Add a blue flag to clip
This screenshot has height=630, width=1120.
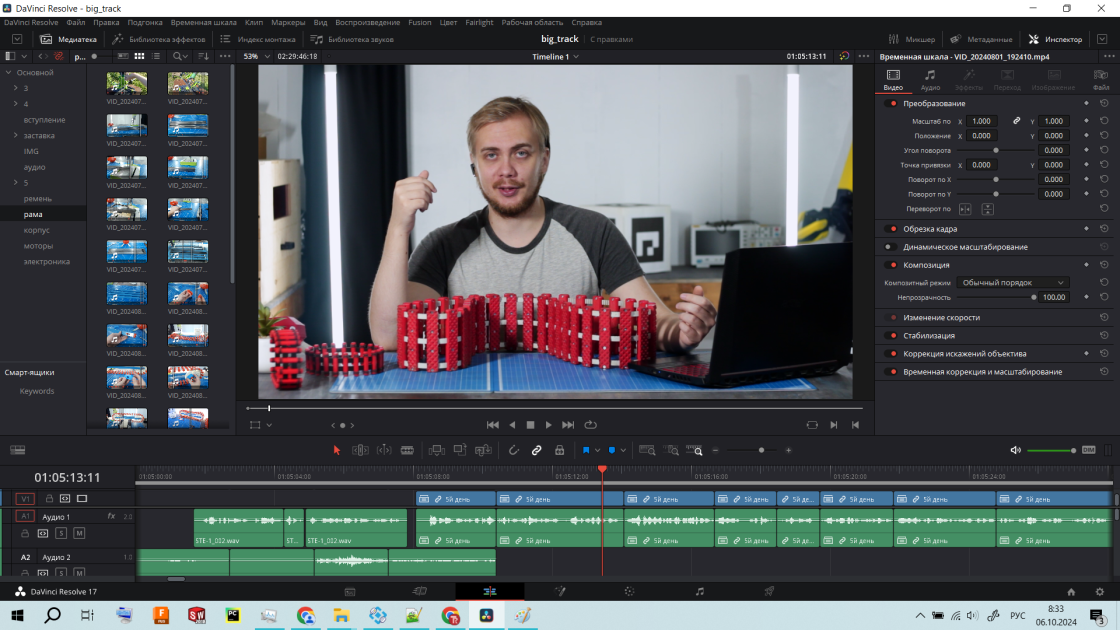(586, 450)
